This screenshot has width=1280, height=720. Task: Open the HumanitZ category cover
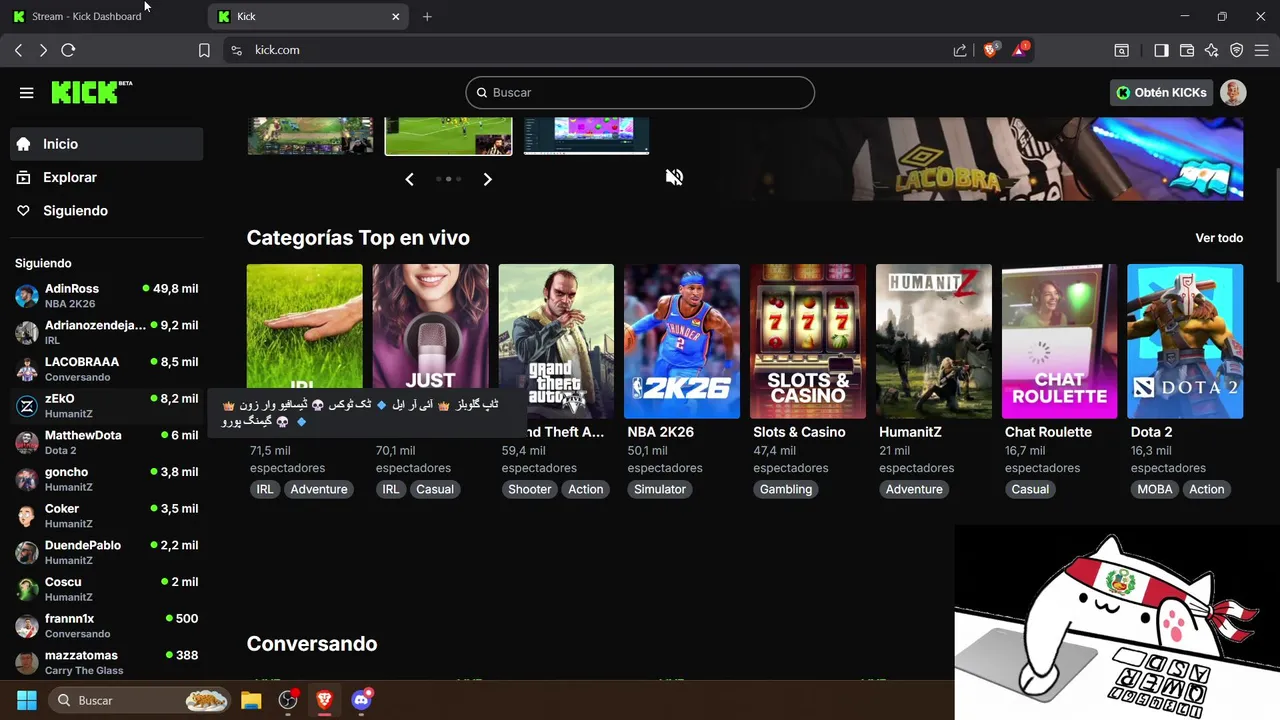(934, 341)
